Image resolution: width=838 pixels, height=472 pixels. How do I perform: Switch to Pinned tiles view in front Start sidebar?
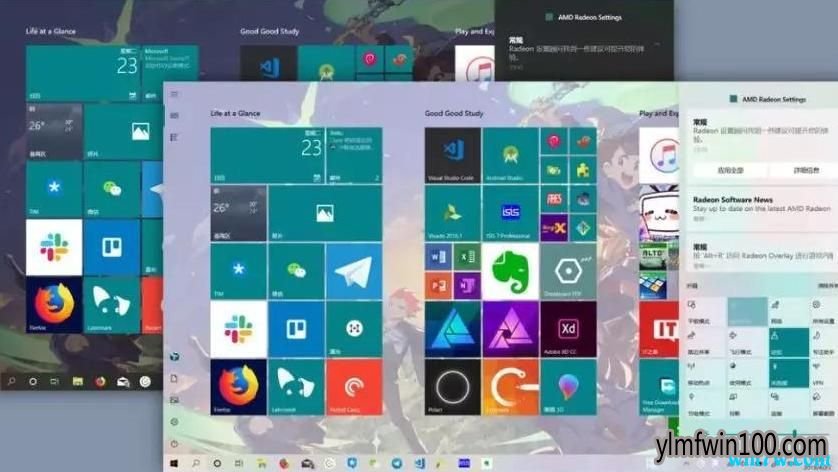click(174, 115)
